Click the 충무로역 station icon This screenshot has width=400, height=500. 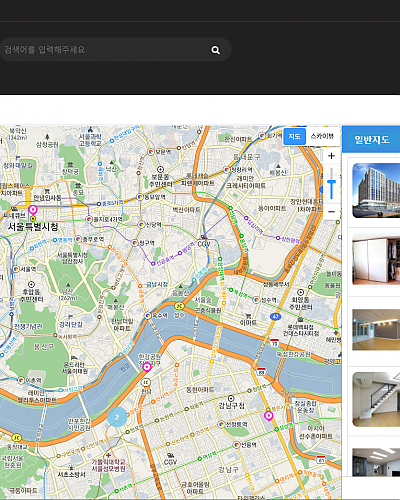click(78, 239)
